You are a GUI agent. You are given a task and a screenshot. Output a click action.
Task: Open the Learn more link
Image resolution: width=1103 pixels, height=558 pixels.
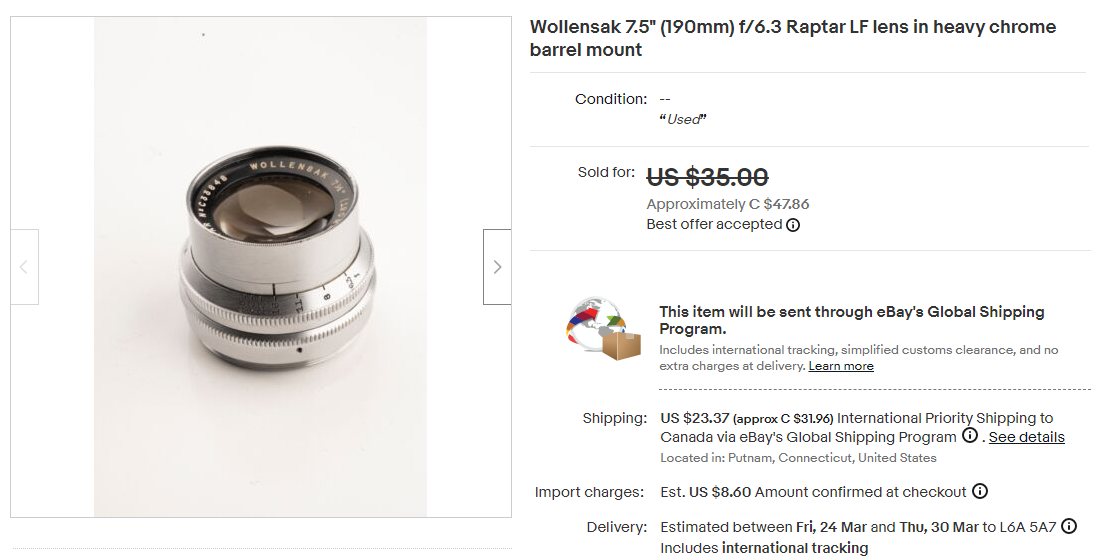[x=840, y=366]
